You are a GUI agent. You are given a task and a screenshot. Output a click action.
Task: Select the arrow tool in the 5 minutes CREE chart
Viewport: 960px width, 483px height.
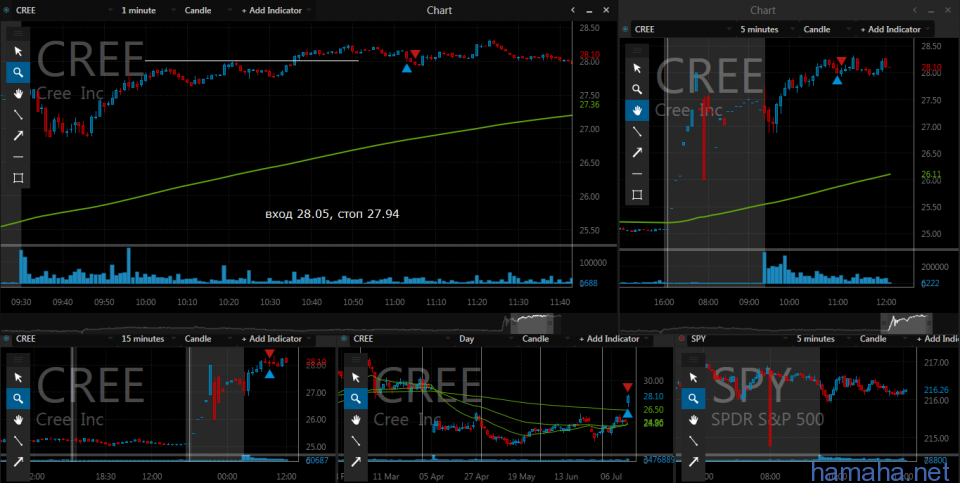637,152
